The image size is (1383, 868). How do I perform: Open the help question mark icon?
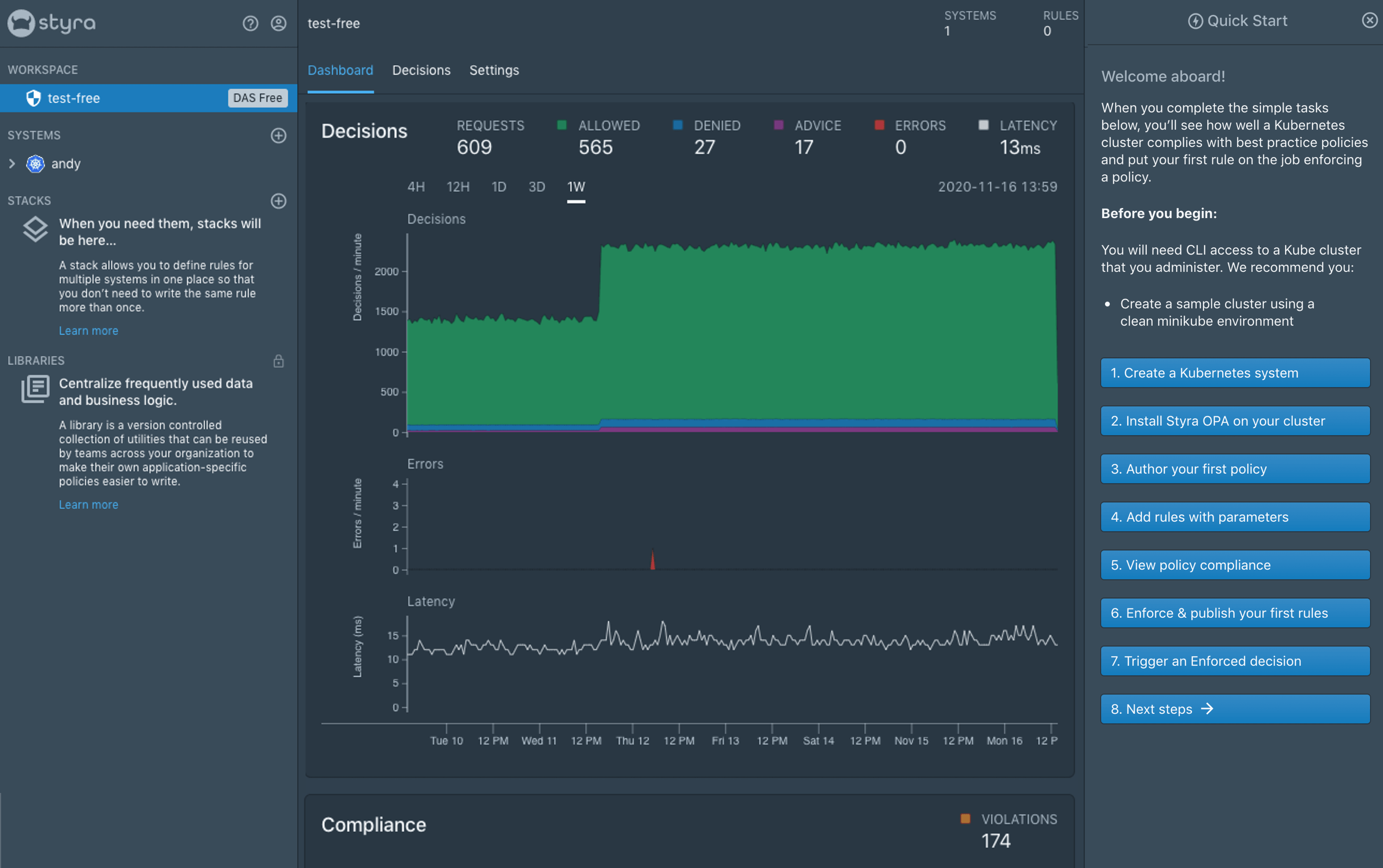250,23
